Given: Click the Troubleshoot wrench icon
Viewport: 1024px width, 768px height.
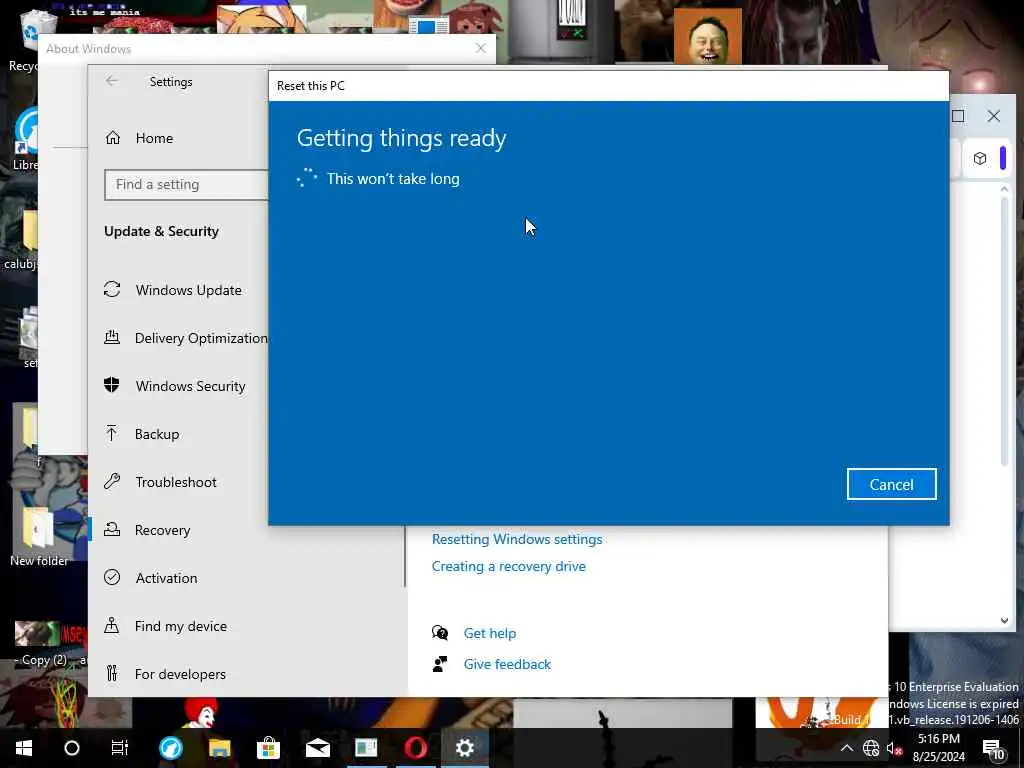Looking at the screenshot, I should [x=112, y=481].
